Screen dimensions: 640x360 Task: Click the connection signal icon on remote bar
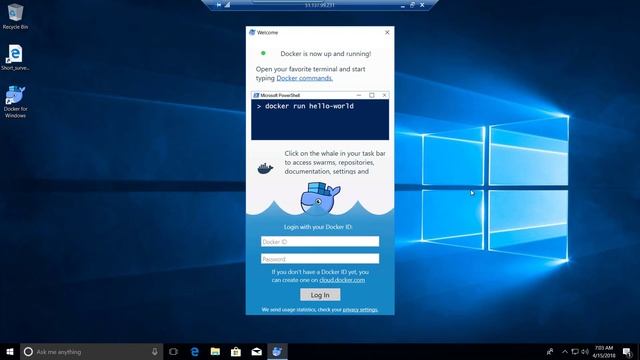click(227, 5)
